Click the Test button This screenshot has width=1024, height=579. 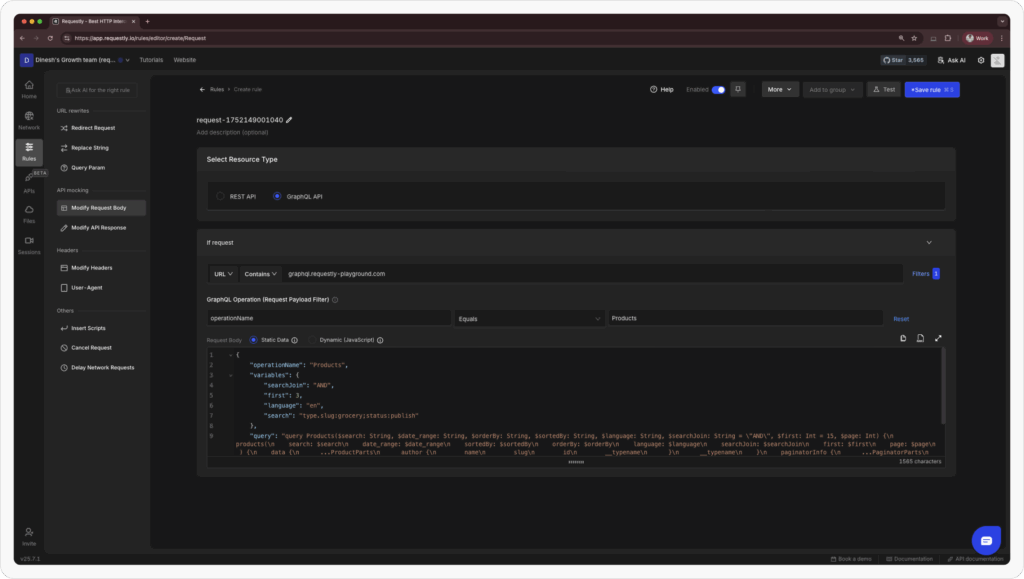tap(884, 89)
